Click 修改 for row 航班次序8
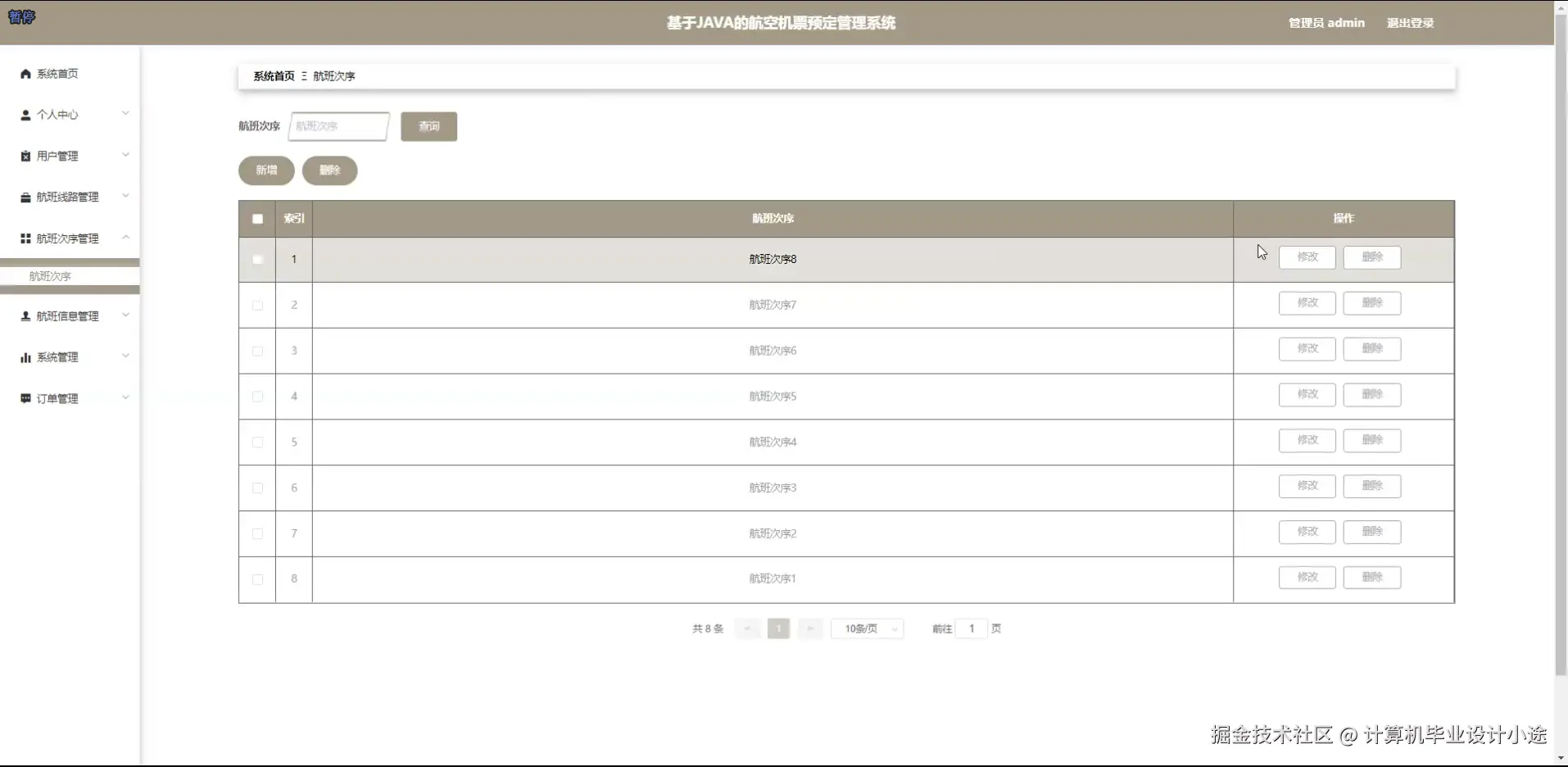 1307,257
